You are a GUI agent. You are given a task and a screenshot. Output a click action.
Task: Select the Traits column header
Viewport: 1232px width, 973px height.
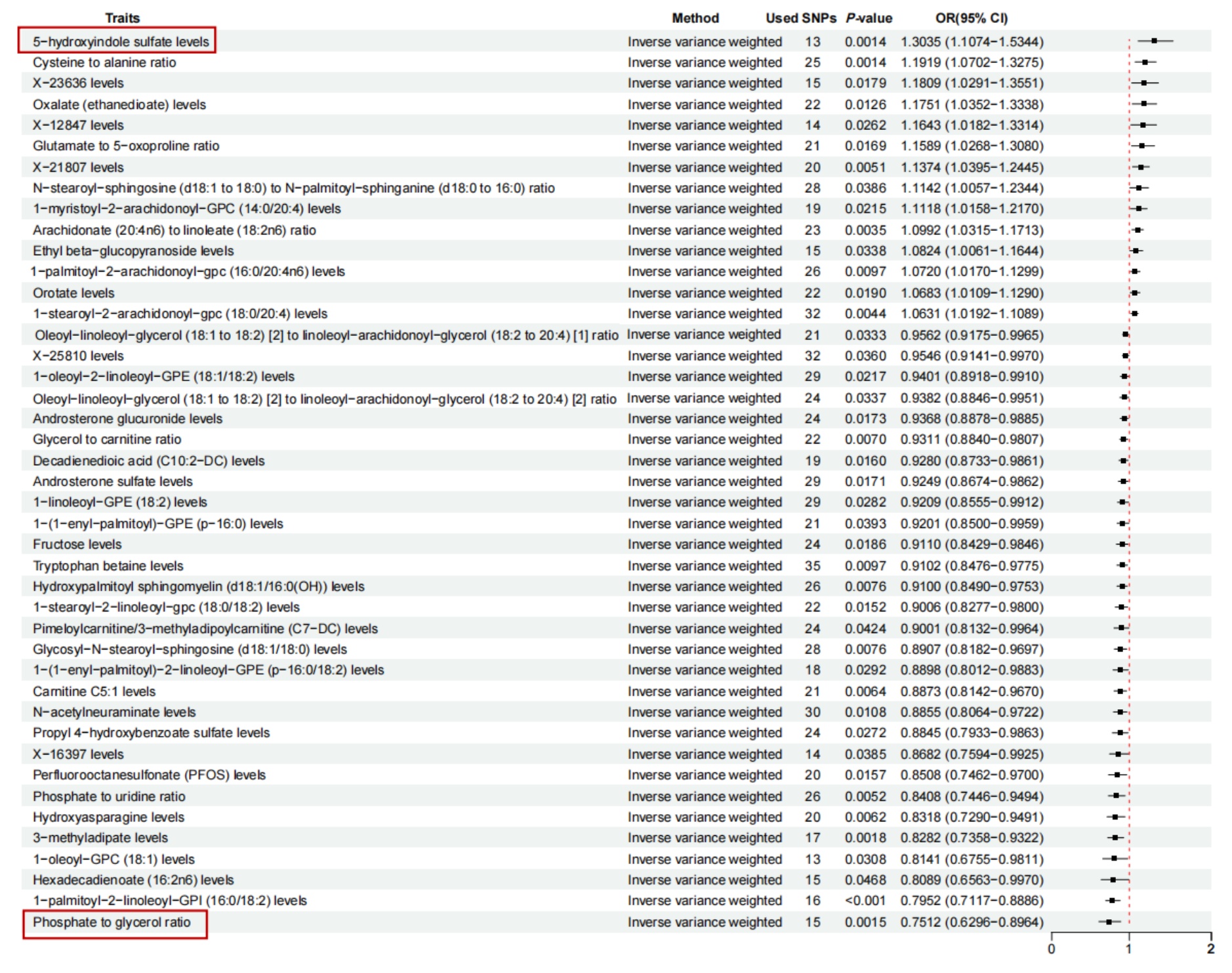[x=122, y=18]
